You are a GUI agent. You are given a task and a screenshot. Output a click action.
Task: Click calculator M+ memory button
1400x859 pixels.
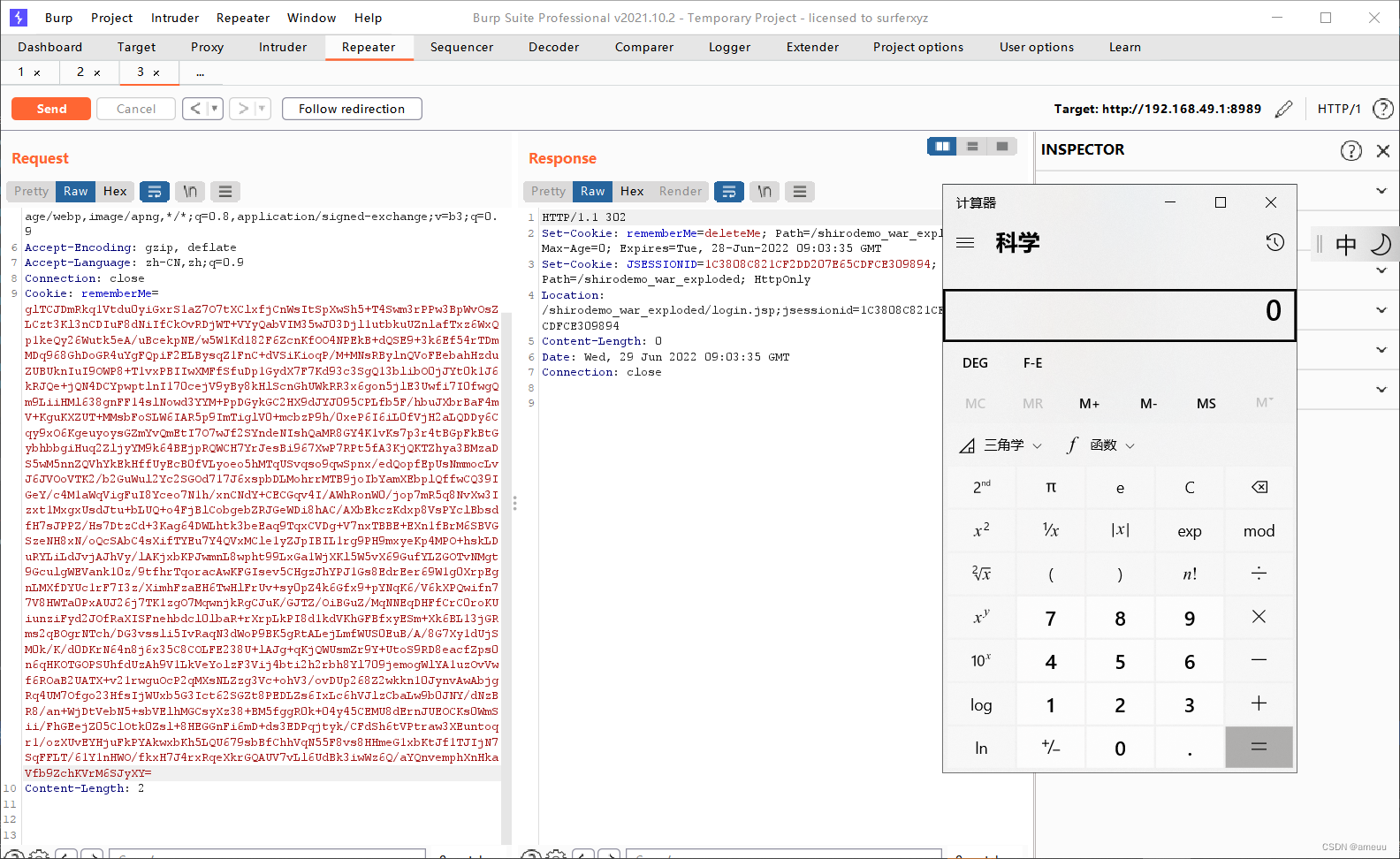tap(1089, 404)
